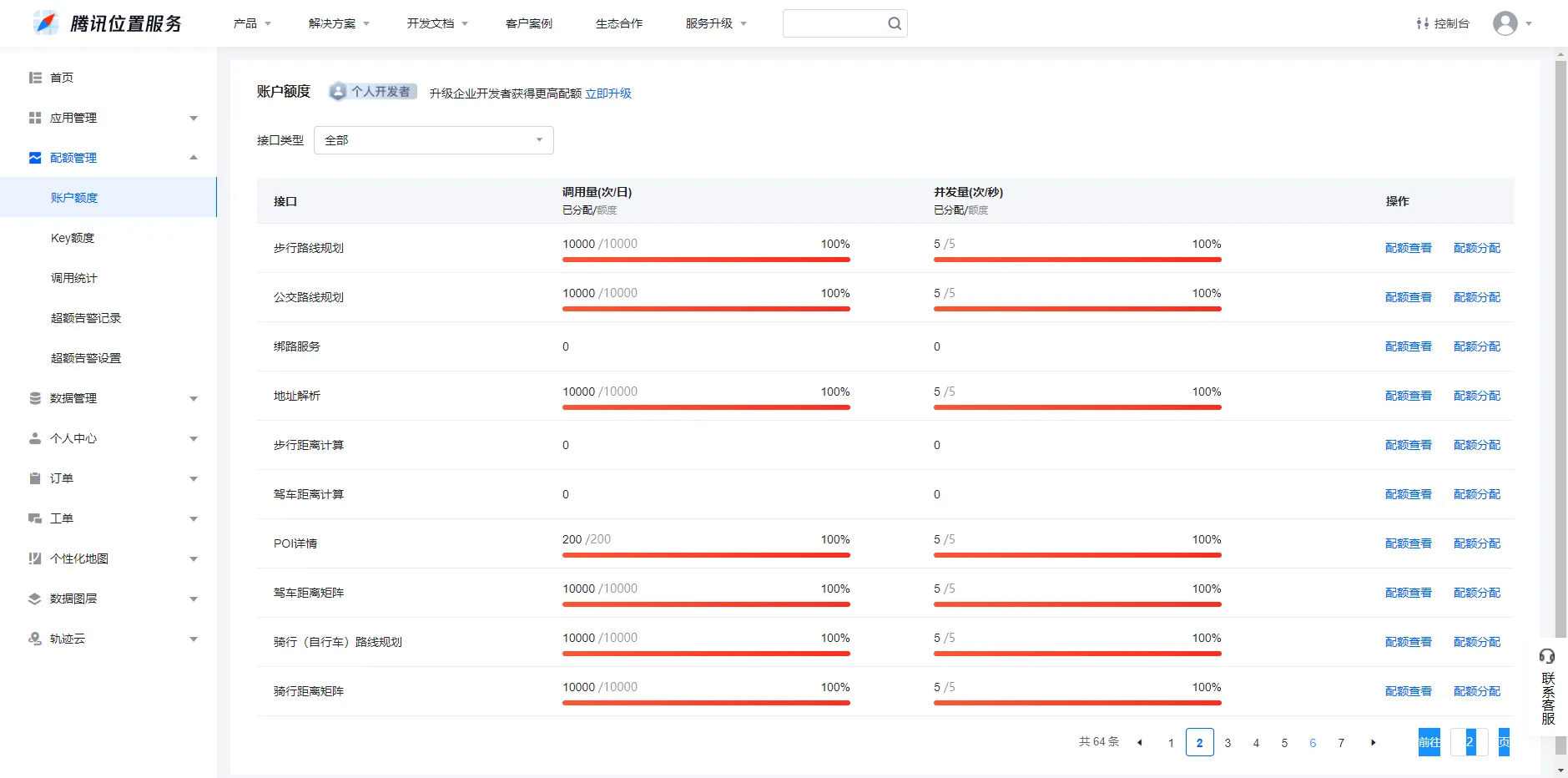
Task: Go to next page arrow
Action: 1373,742
